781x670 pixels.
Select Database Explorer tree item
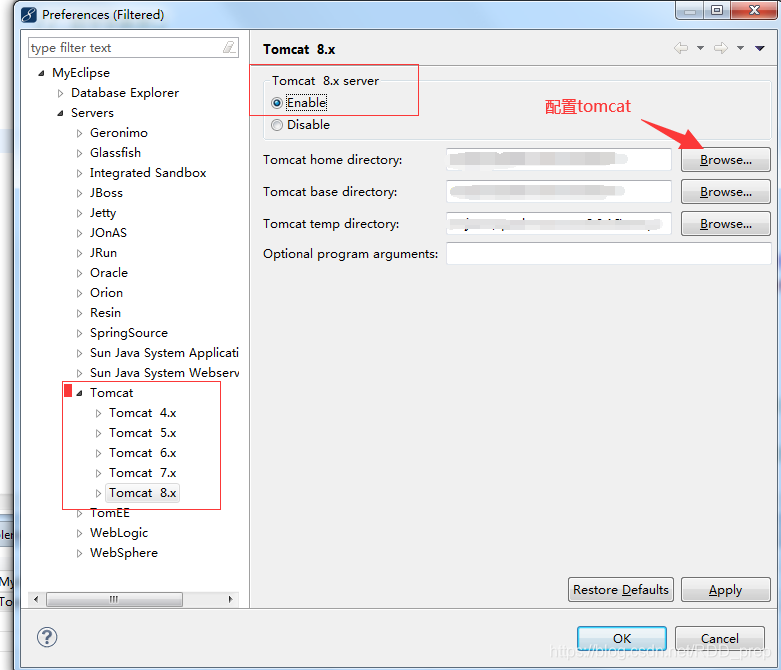(x=125, y=93)
